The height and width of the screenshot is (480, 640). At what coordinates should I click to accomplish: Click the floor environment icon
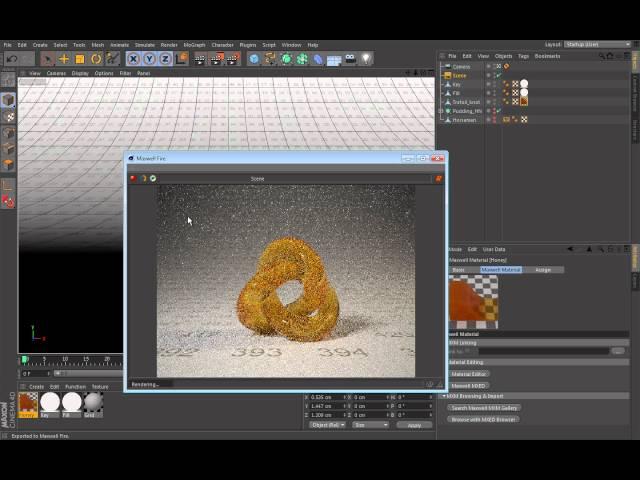point(334,60)
